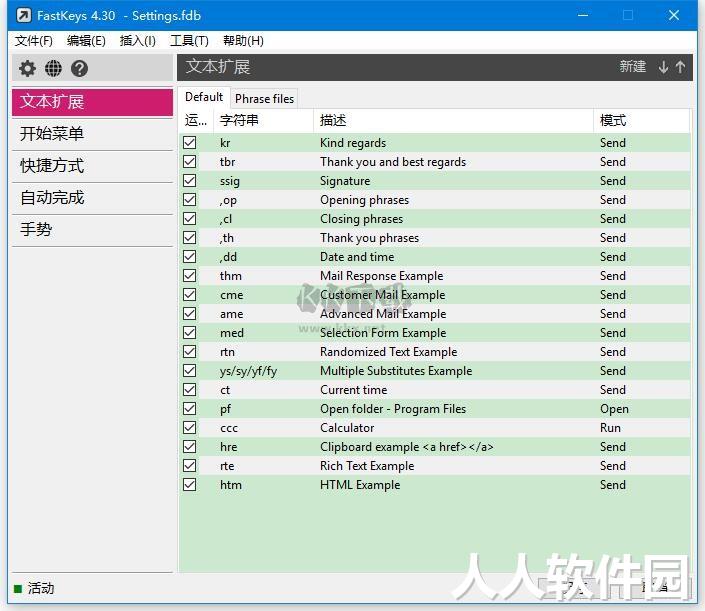Screen dimensions: 705x611
Task: Click the 'Open' mode cell
Action: (614, 409)
